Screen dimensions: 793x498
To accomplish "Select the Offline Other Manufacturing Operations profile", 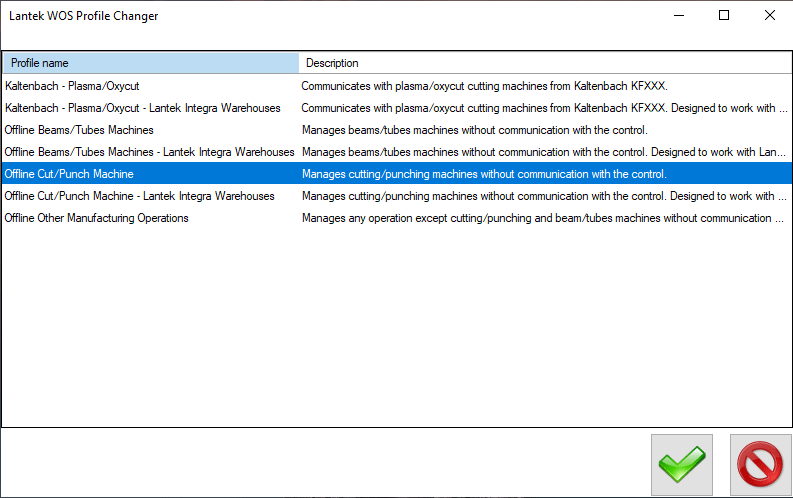I will [x=97, y=218].
